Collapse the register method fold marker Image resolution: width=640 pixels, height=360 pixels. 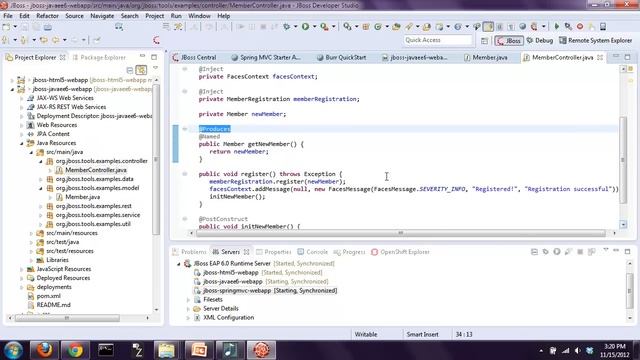tap(185, 174)
